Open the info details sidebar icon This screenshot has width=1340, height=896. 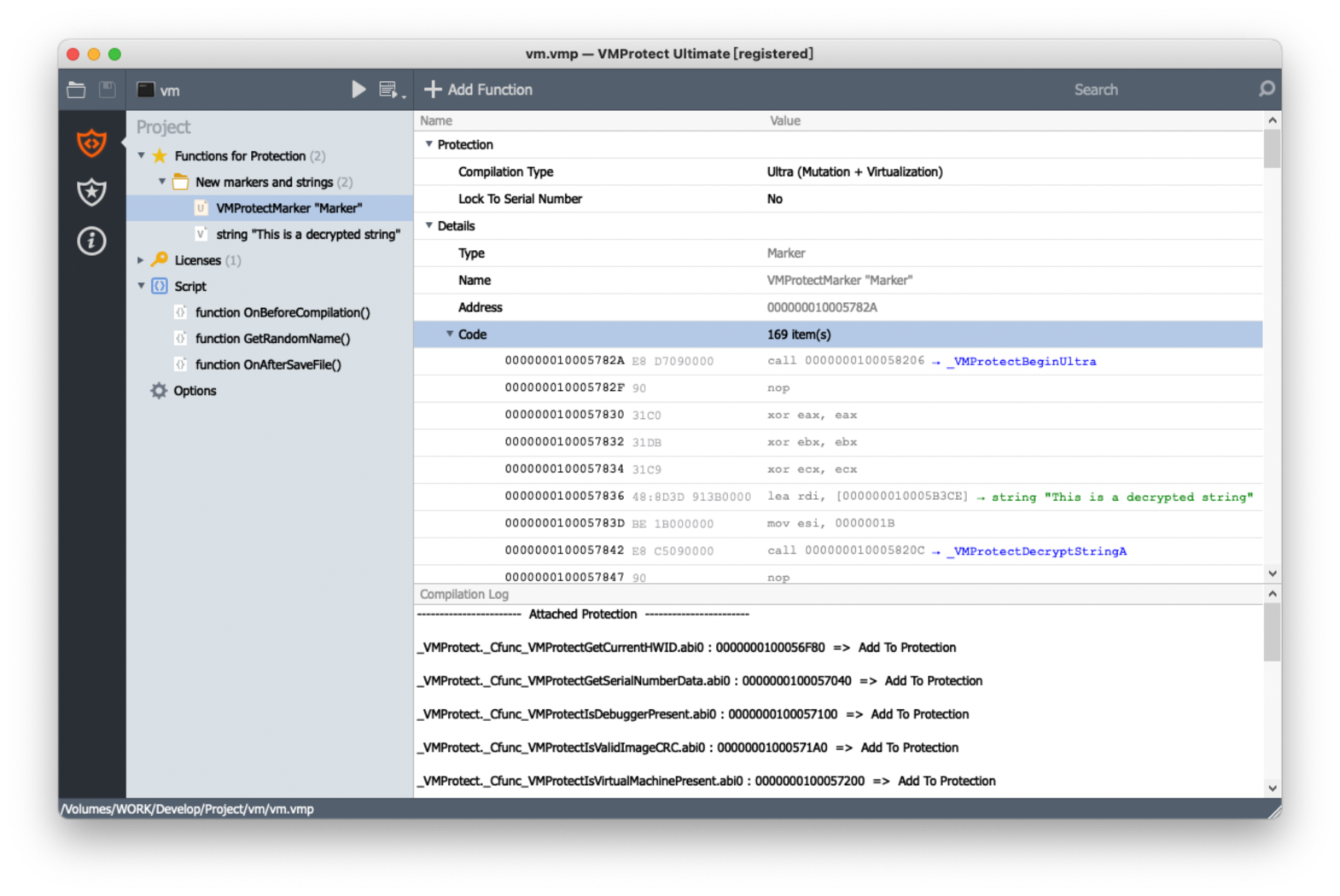[x=91, y=241]
